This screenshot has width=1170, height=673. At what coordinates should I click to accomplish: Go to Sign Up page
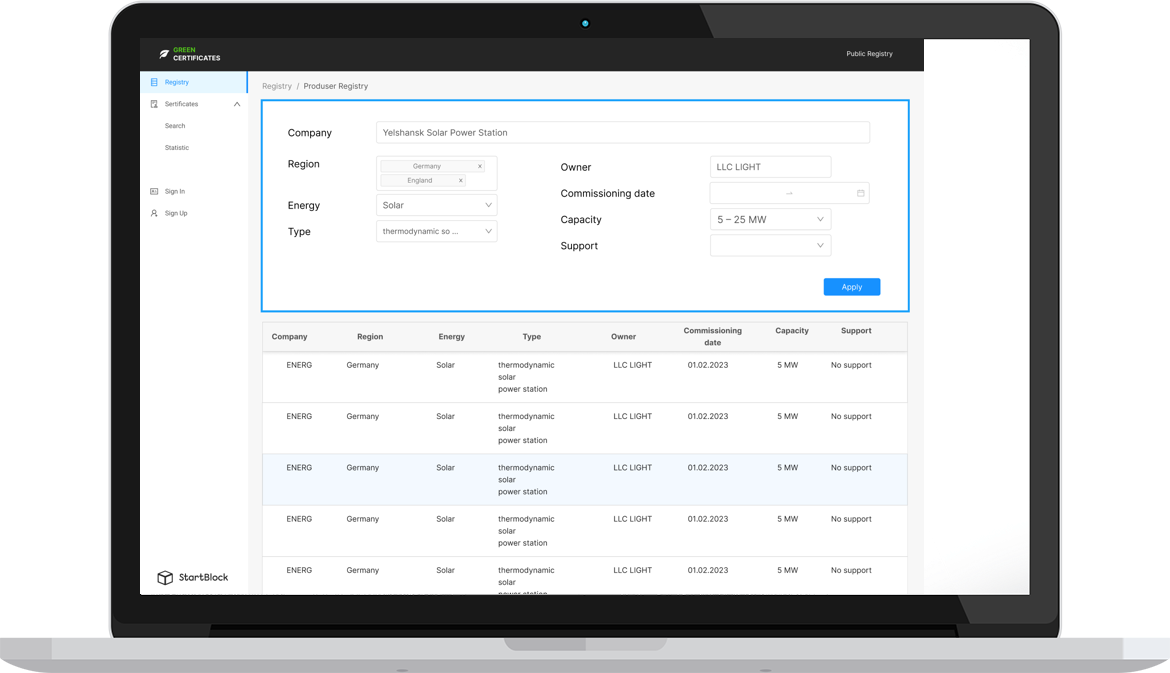(x=176, y=213)
